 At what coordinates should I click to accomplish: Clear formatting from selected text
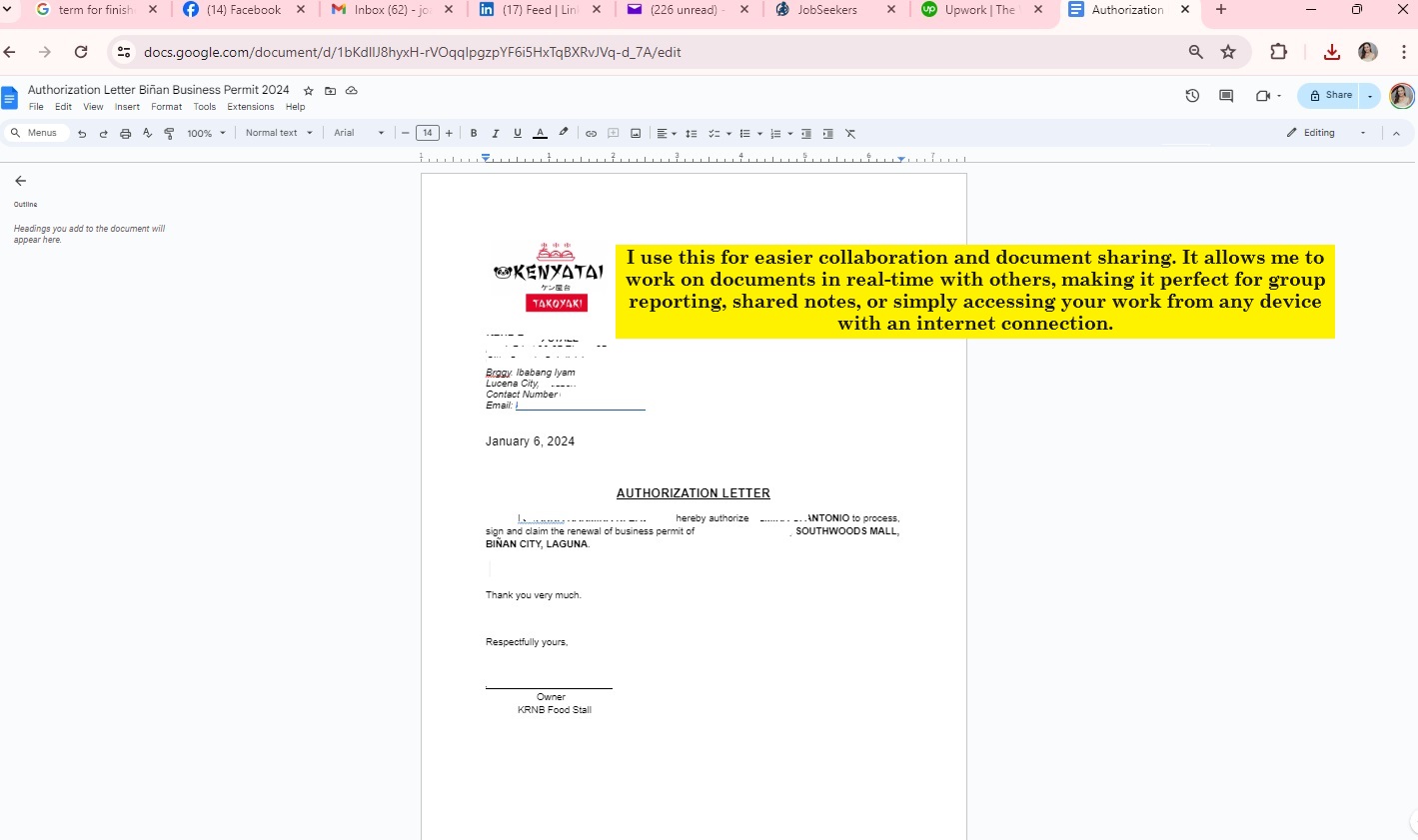click(850, 133)
